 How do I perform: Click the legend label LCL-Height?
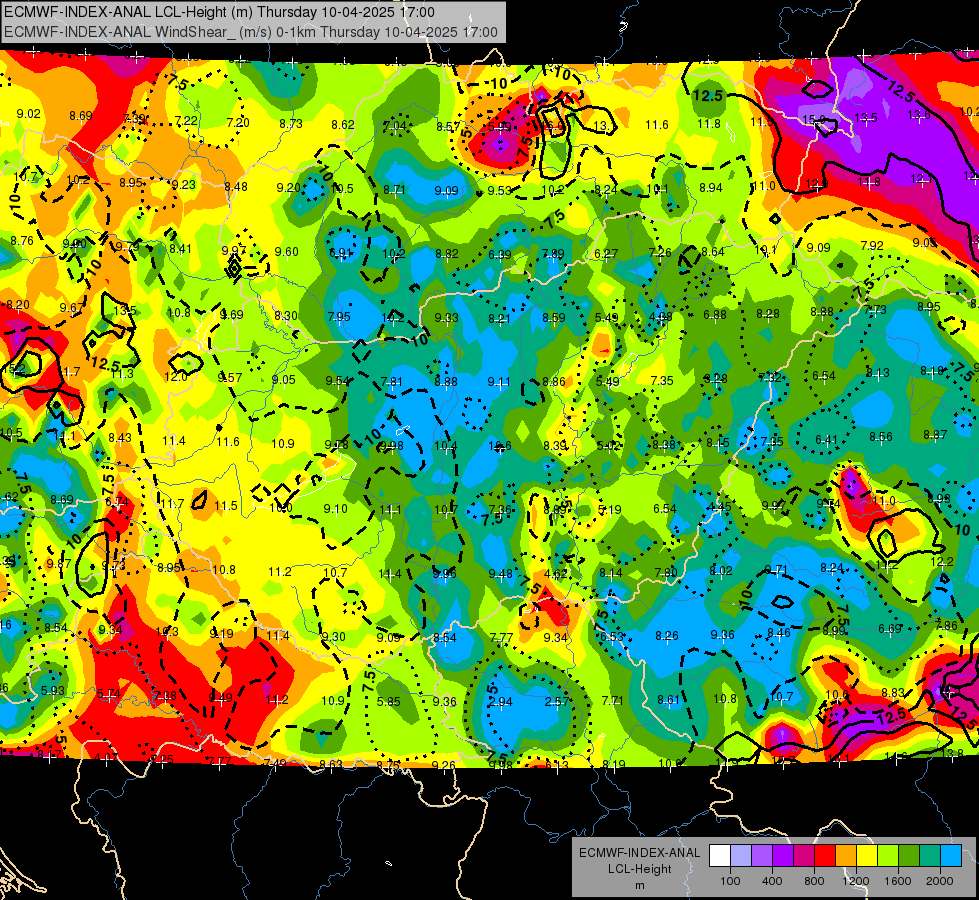tap(639, 869)
